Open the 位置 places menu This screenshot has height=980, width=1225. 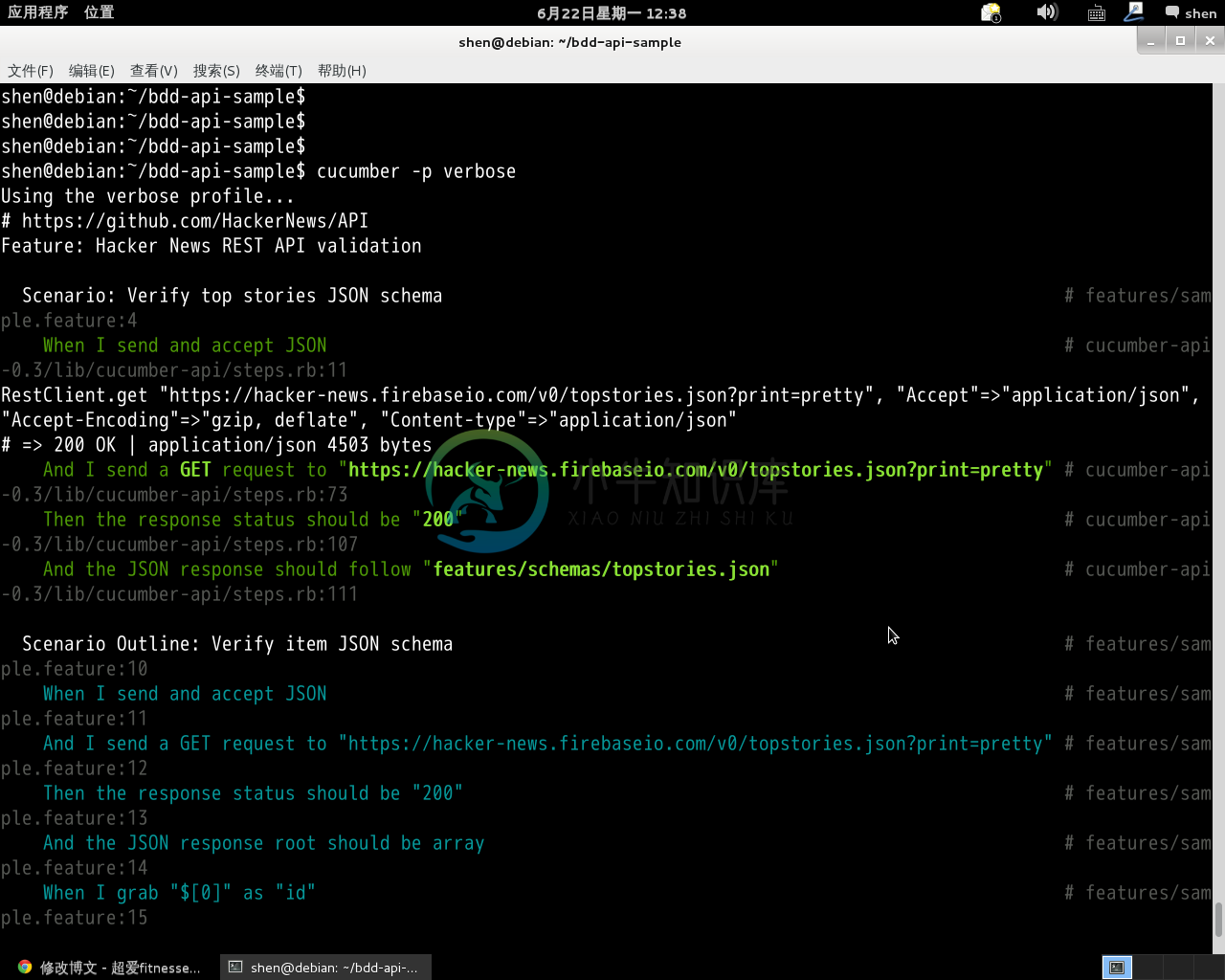99,12
